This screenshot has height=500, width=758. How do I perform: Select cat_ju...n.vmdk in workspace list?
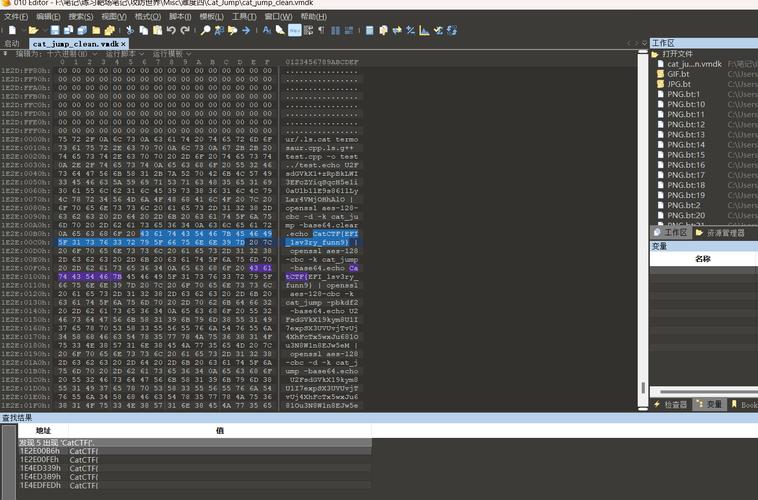coord(694,64)
